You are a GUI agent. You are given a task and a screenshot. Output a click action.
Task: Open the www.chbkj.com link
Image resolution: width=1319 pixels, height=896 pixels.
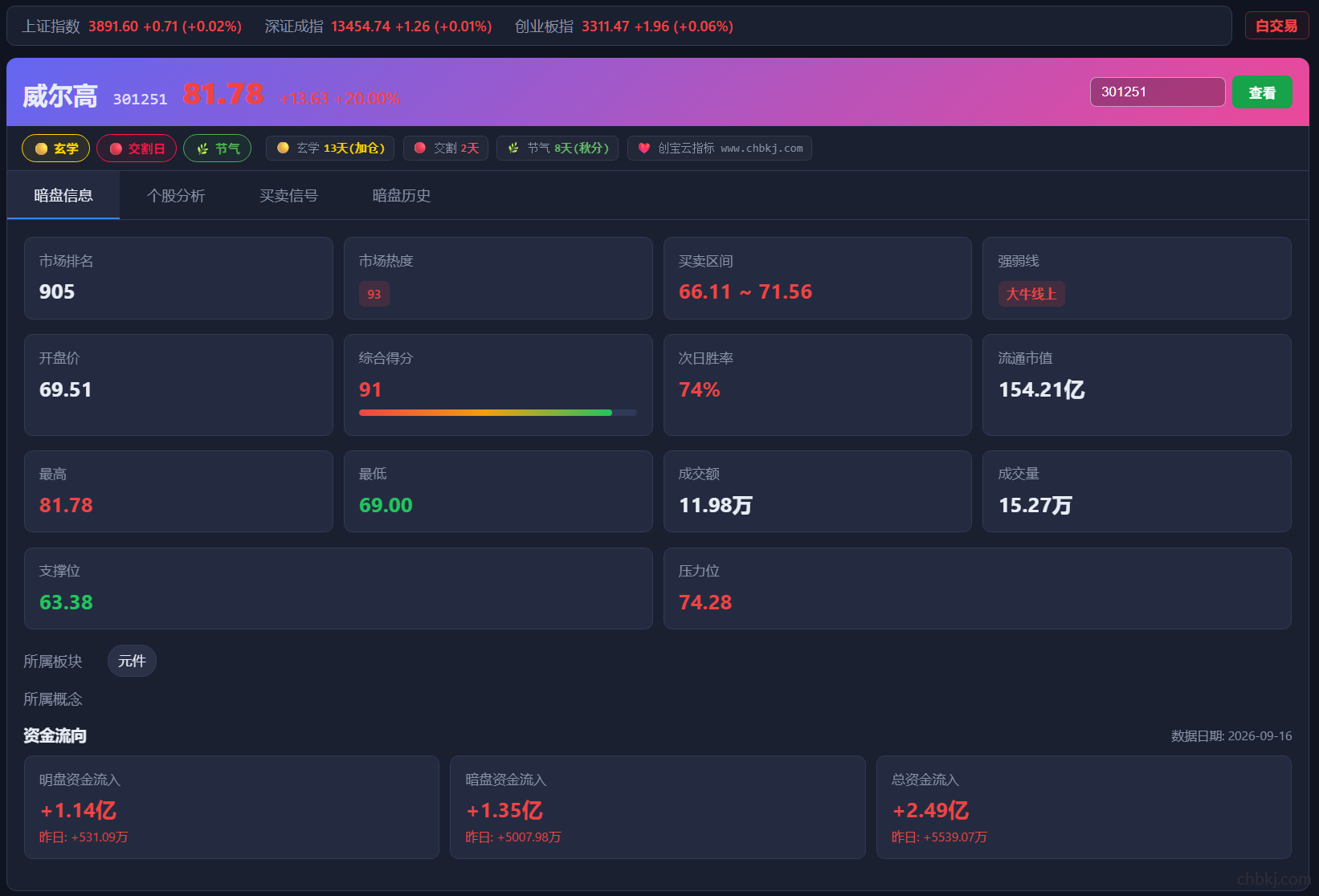(762, 149)
